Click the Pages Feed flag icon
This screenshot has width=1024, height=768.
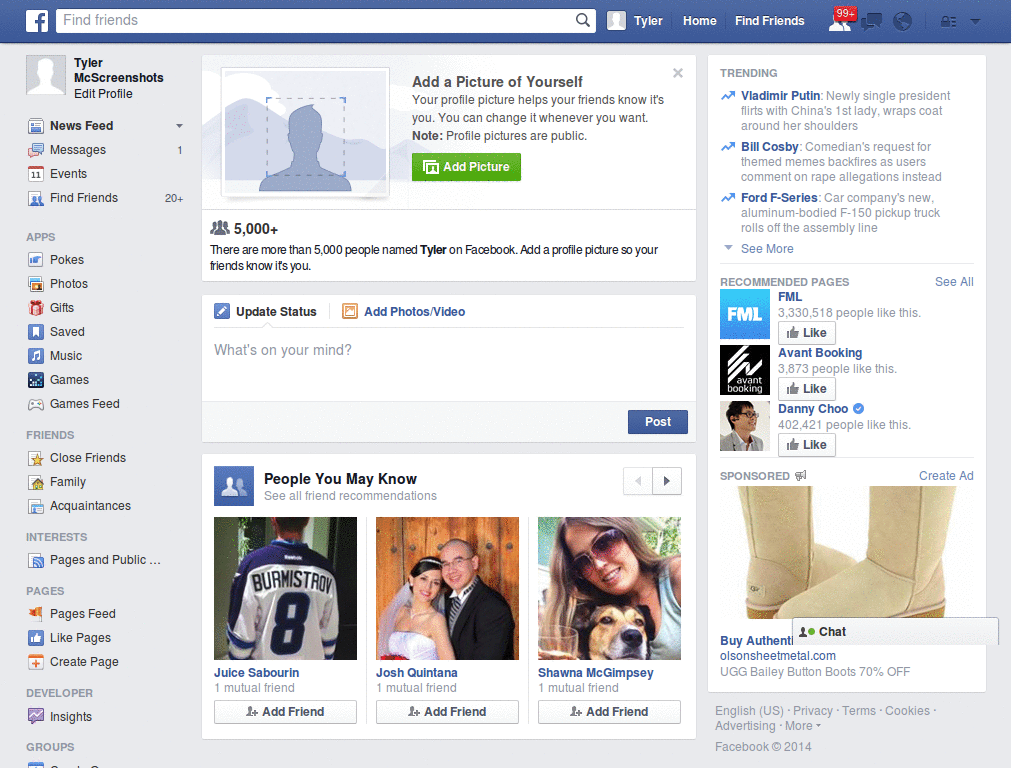36,614
